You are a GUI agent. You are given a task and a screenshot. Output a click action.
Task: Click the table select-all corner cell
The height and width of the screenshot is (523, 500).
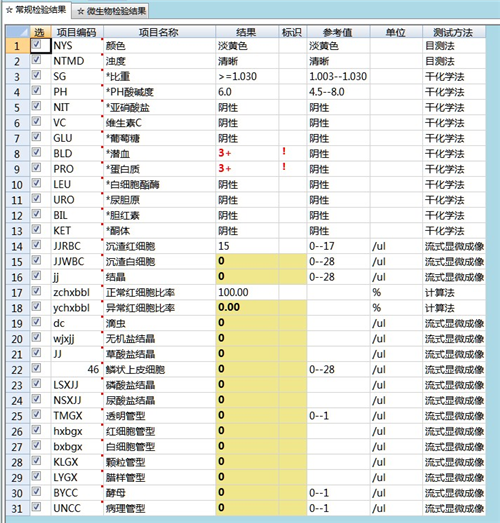[x=18, y=32]
